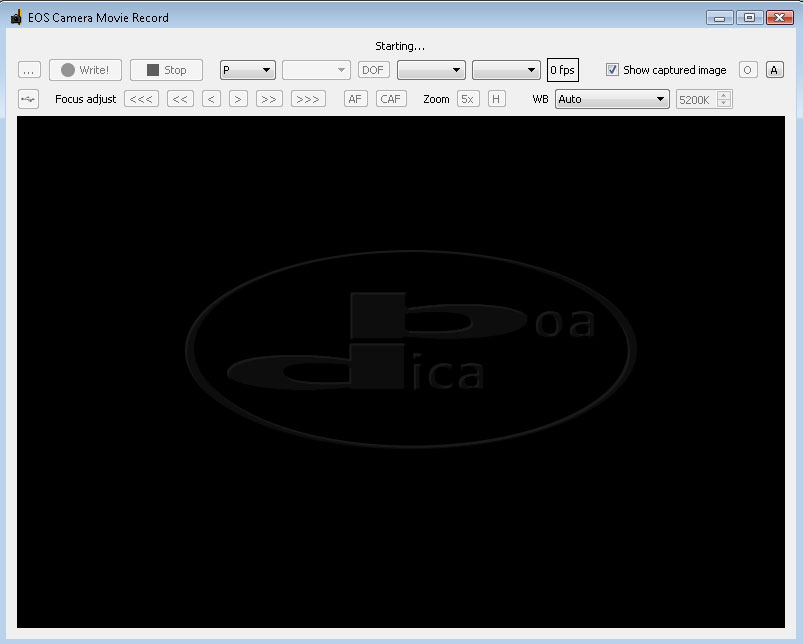Click the >> medium focus adjust button
The width and height of the screenshot is (803, 644).
269,99
